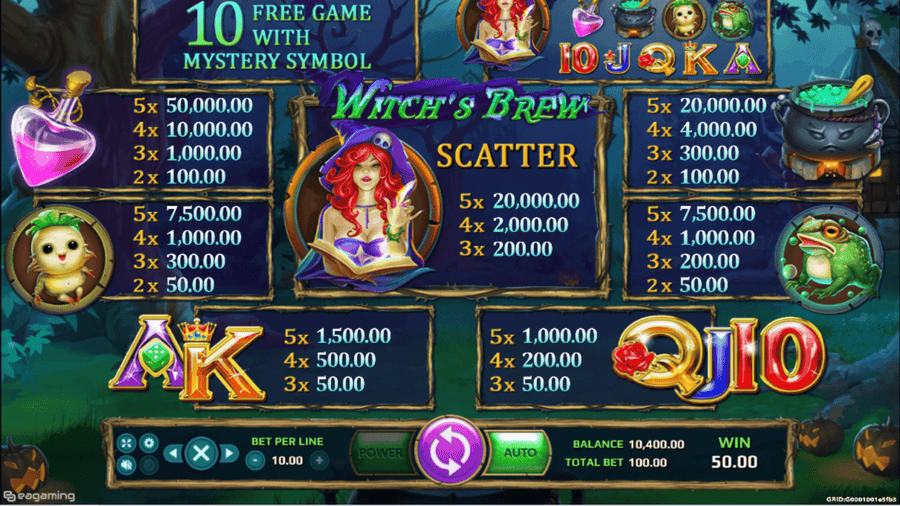Click the eagaming logo
900x506 pixels.
click(39, 496)
